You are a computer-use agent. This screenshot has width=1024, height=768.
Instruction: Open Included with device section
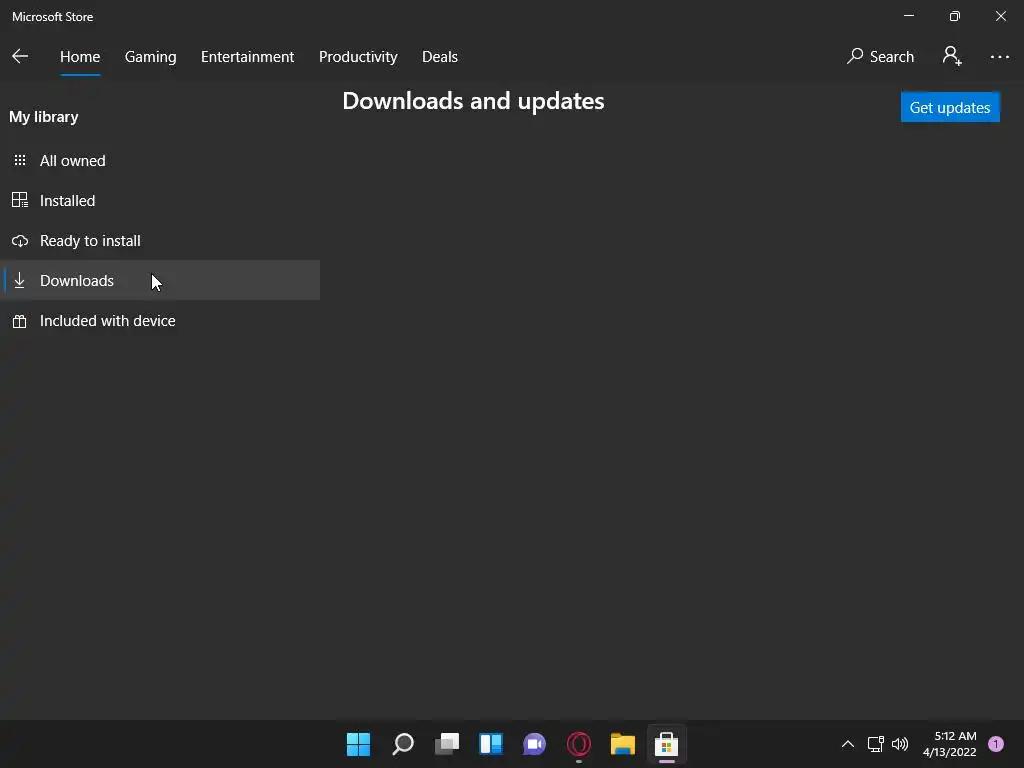(160, 321)
